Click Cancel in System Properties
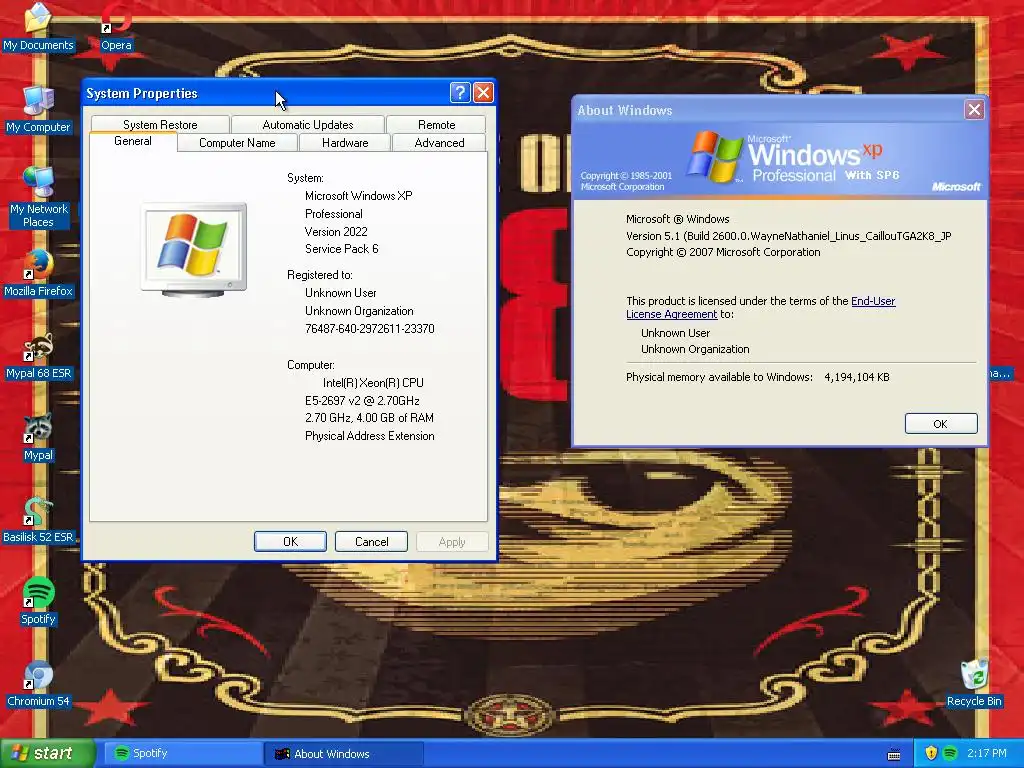 pos(371,541)
